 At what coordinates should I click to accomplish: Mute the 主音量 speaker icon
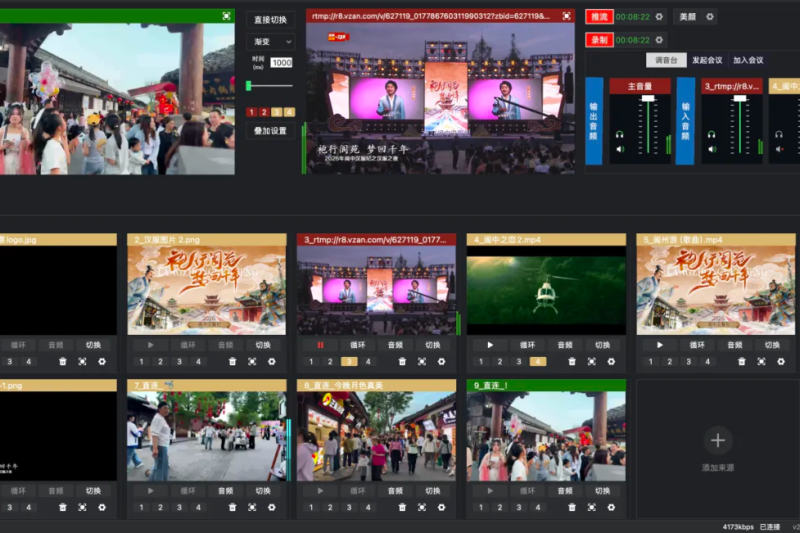(619, 149)
